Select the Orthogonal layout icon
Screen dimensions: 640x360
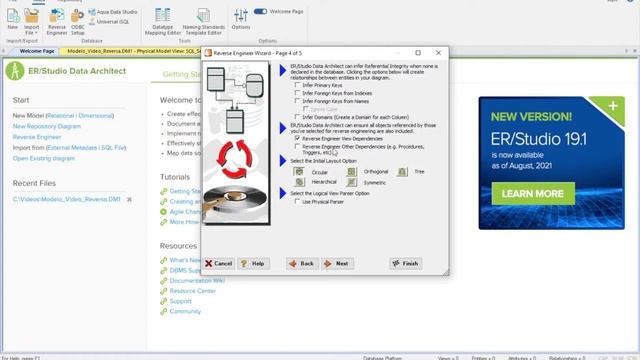pos(351,172)
